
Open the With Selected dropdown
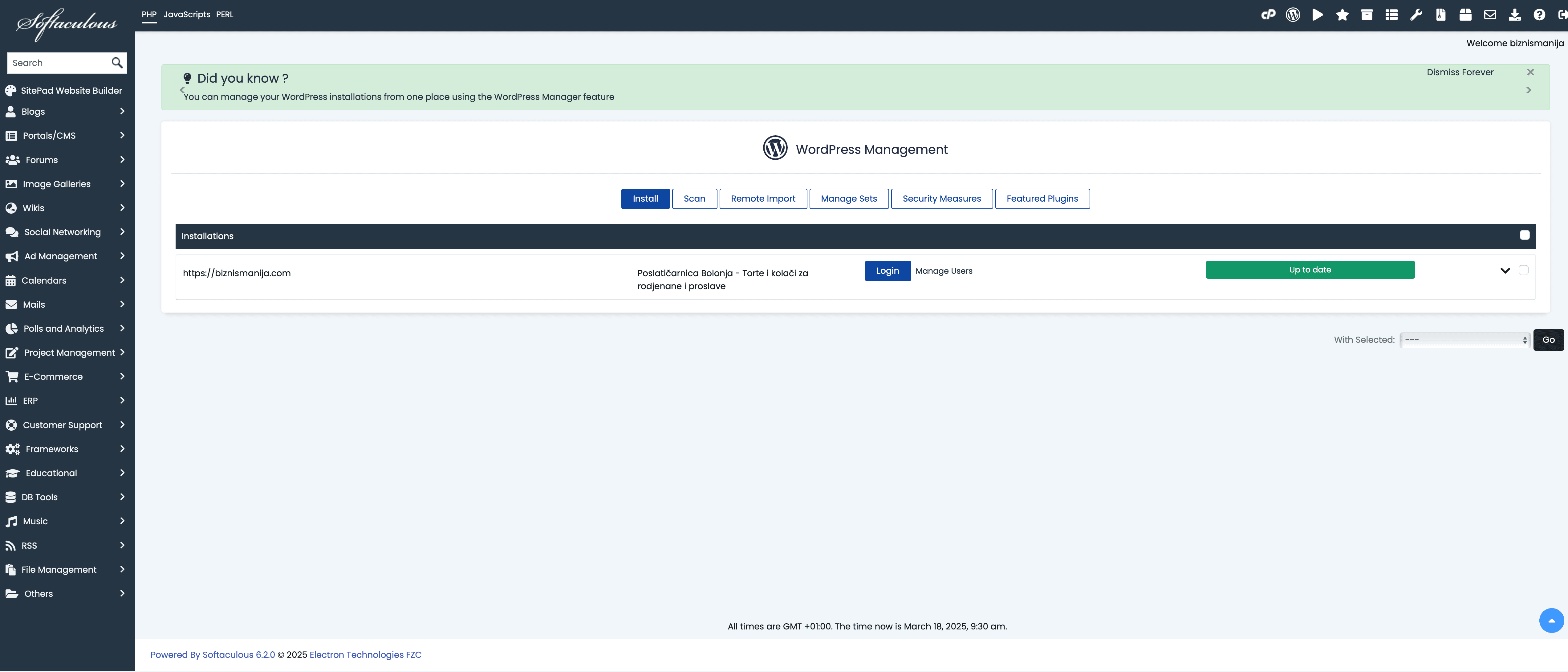(x=1464, y=340)
